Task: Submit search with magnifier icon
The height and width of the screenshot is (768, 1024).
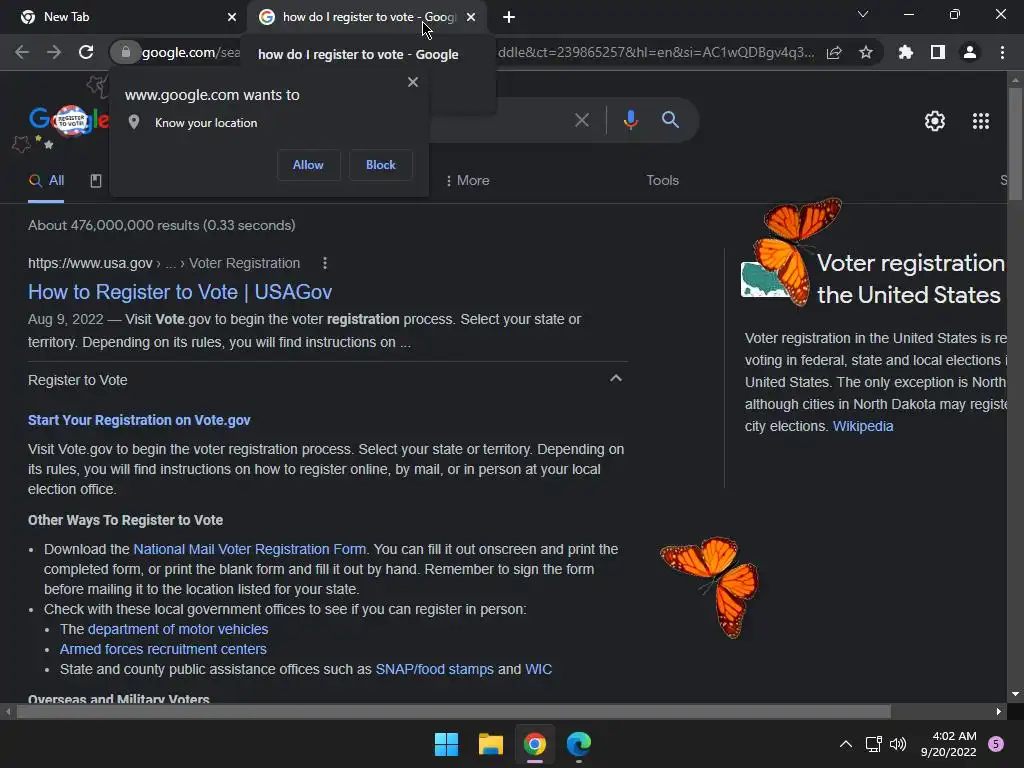Action: pyautogui.click(x=670, y=120)
